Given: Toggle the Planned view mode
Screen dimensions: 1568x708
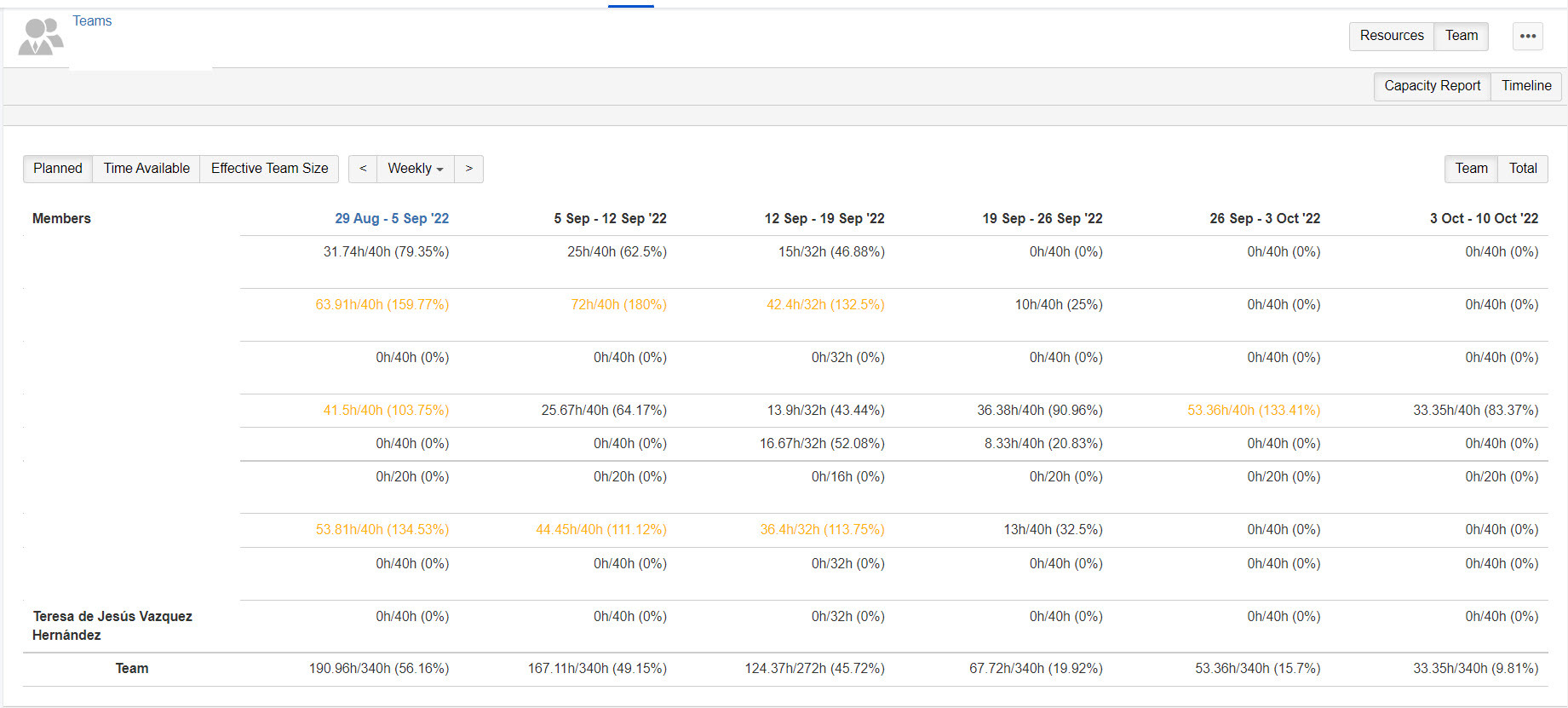Looking at the screenshot, I should (58, 169).
